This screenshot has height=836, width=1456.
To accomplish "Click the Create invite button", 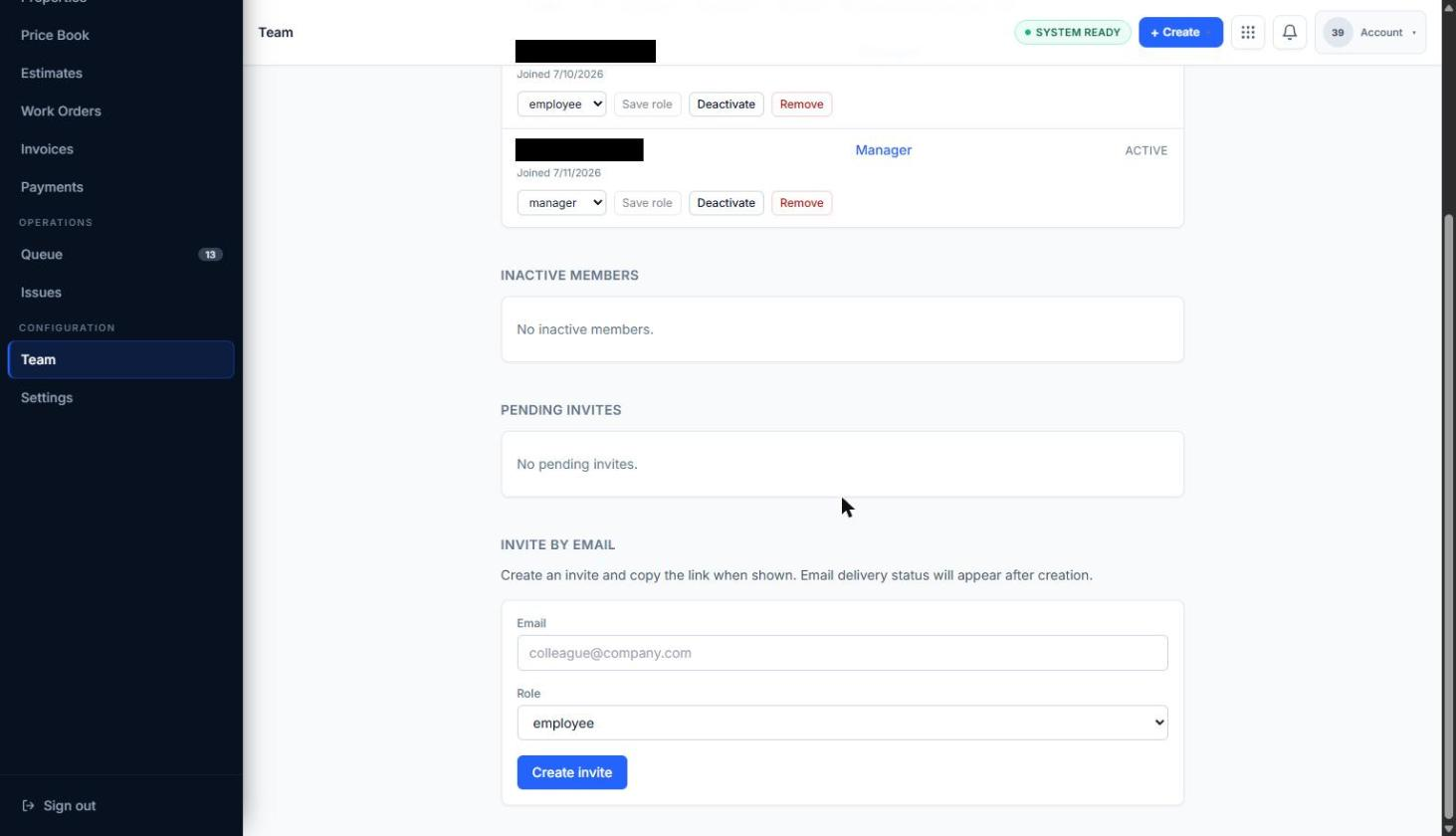I will (572, 772).
